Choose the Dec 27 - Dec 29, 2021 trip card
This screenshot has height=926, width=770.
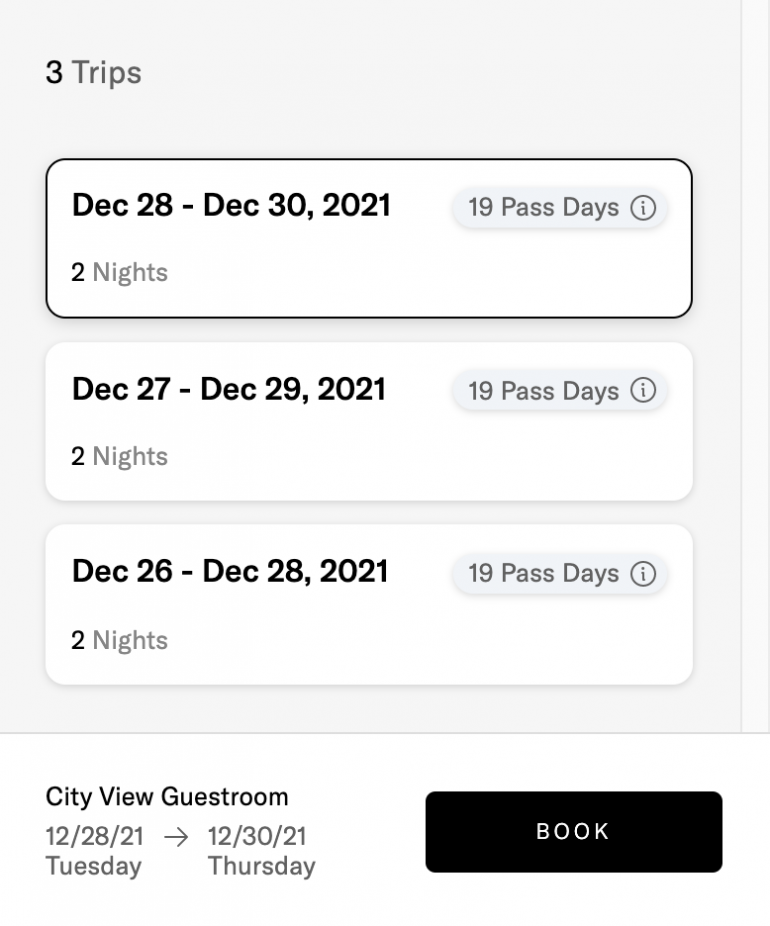tap(368, 421)
